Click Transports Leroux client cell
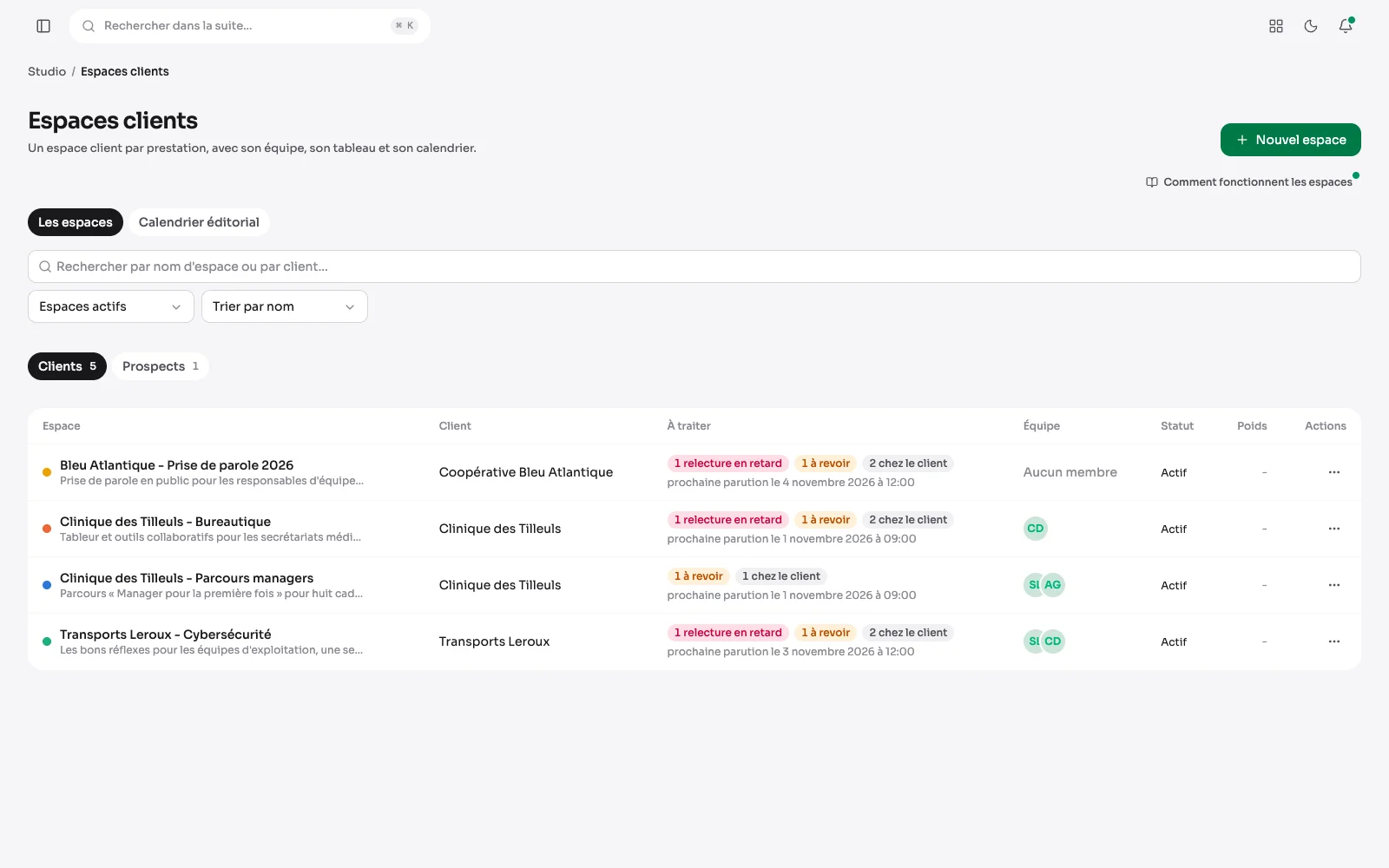This screenshot has height=868, width=1389. [495, 641]
